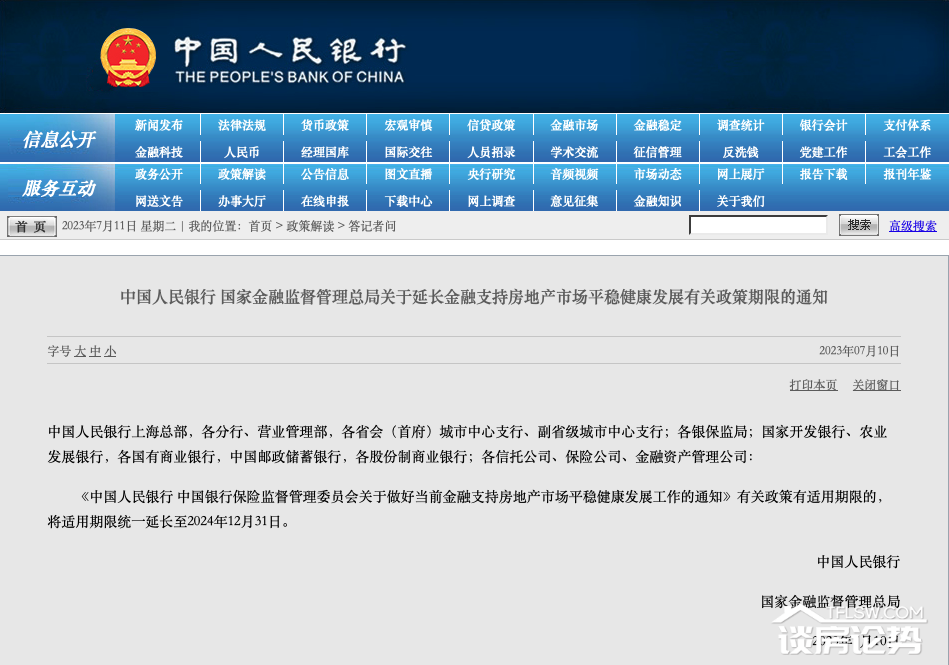
Task: Open 政务公开 under 服务互动
Action: (159, 174)
